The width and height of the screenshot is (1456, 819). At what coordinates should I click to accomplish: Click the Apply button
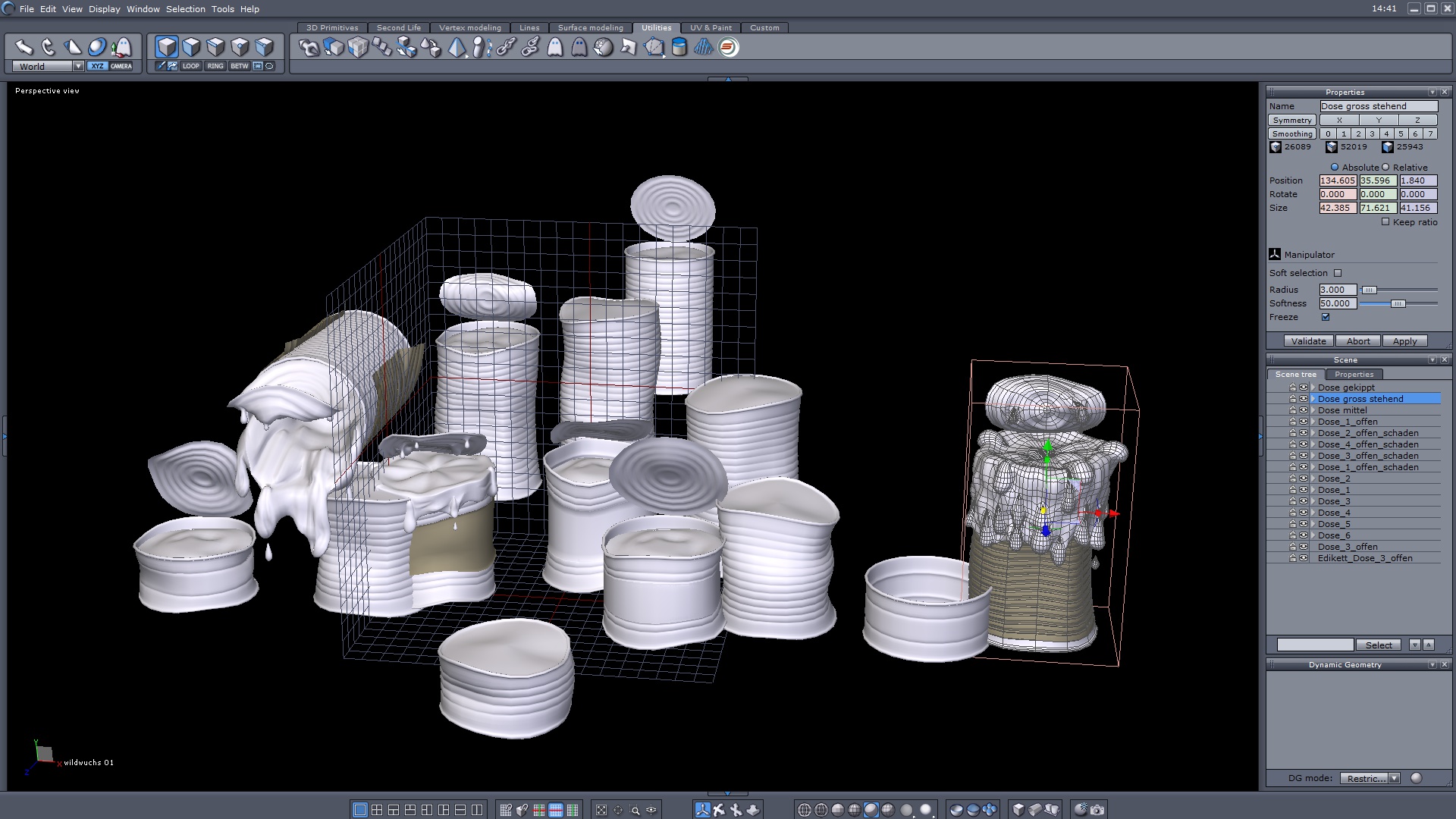click(x=1404, y=340)
